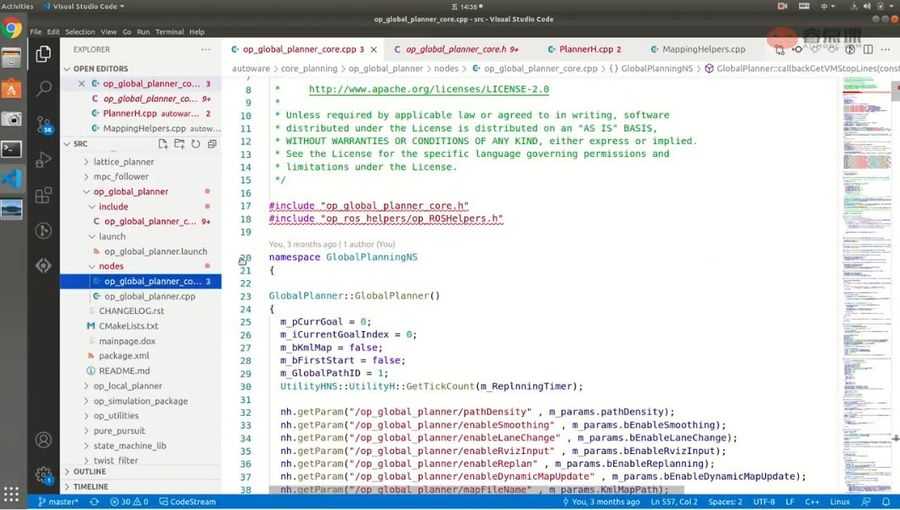The height and width of the screenshot is (510, 900).
Task: Click errors and warnings count in status bar
Action: 129,502
